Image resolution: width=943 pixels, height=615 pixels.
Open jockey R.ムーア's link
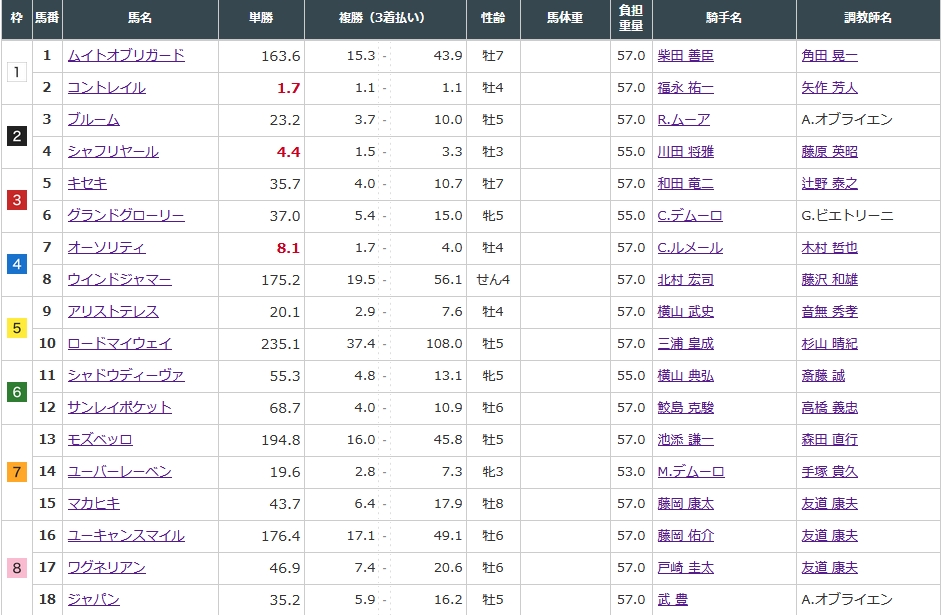684,120
